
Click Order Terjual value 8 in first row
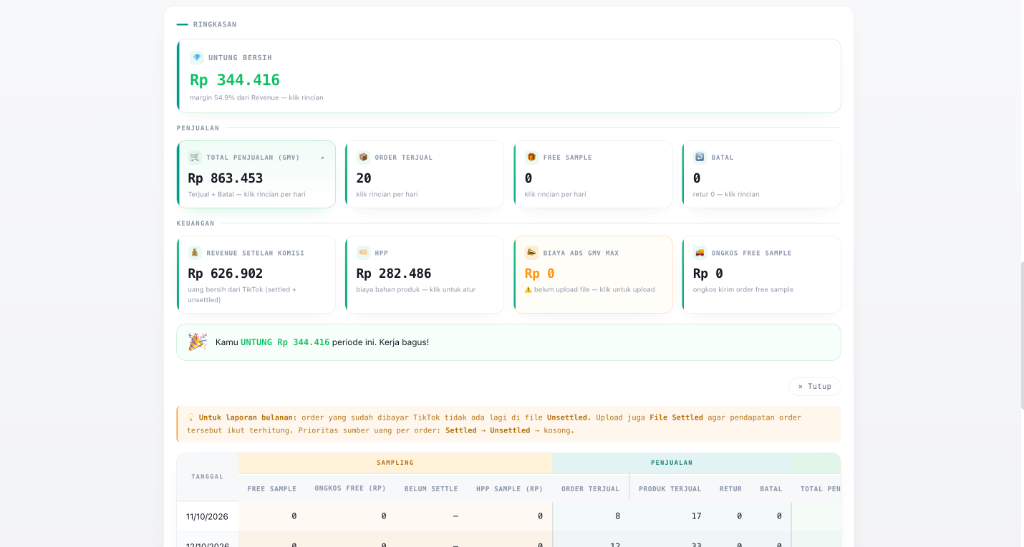click(618, 516)
